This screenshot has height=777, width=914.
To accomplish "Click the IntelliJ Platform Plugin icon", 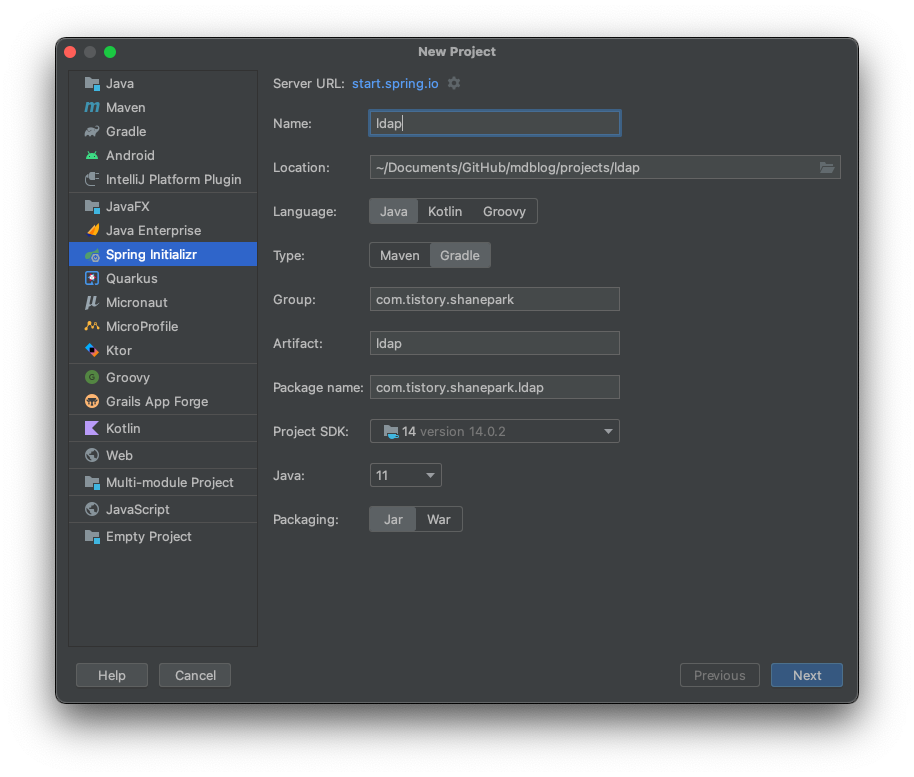I will click(92, 179).
